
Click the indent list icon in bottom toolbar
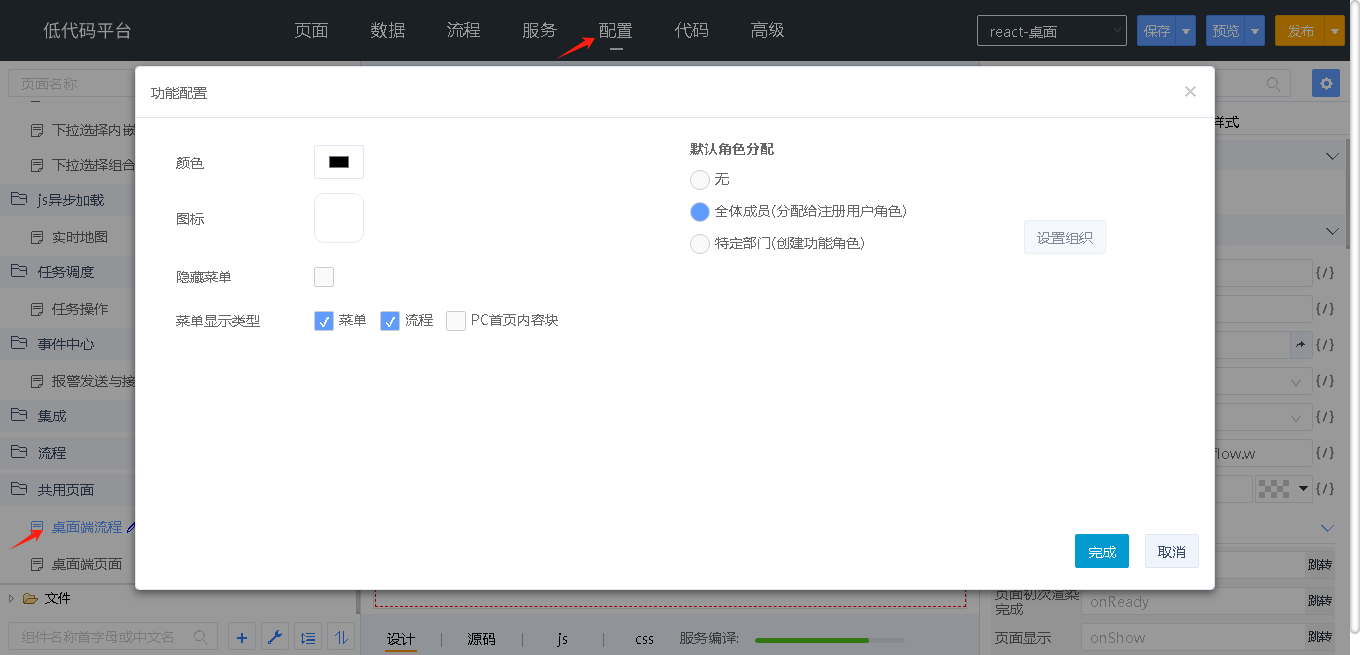click(x=309, y=637)
